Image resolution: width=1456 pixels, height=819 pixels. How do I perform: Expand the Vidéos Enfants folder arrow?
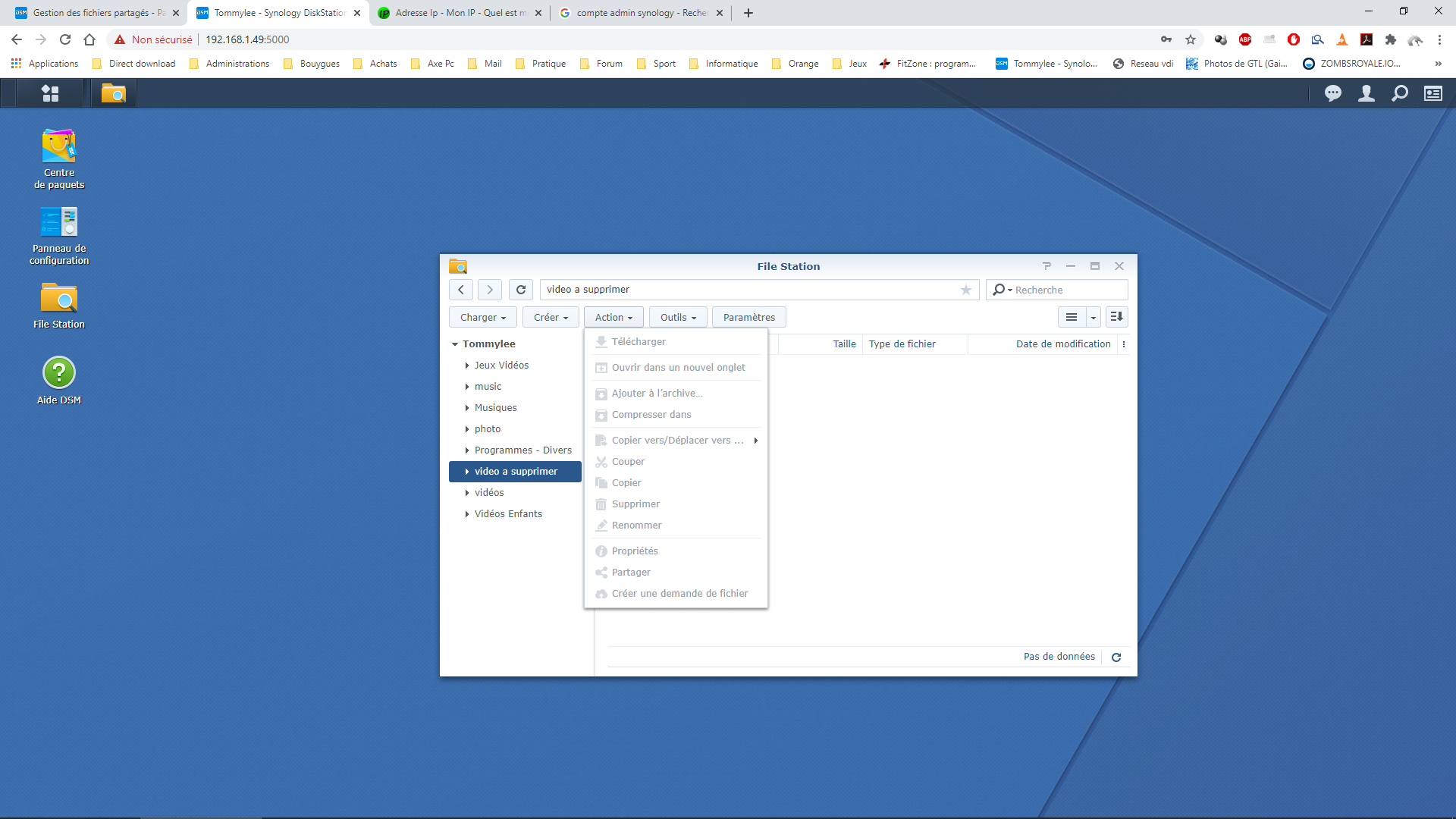click(x=467, y=514)
